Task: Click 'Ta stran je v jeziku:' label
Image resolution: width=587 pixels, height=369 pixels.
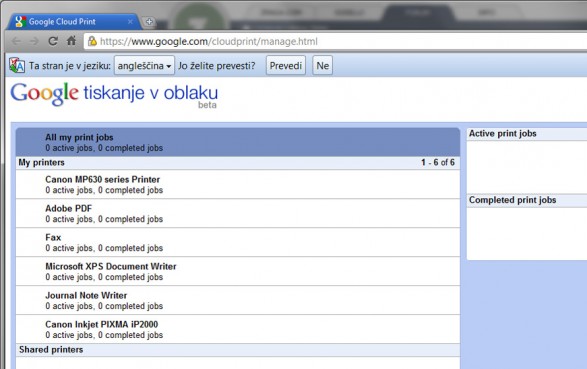Action: point(70,66)
